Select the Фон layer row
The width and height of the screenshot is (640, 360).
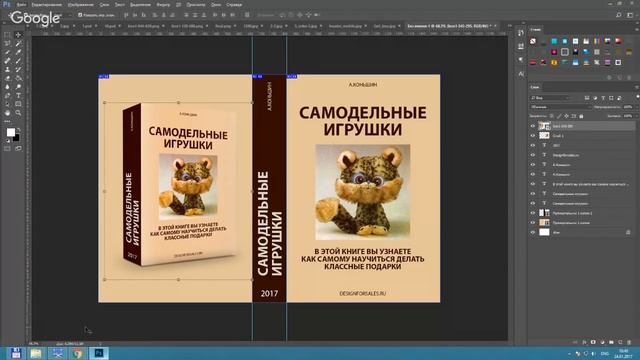tap(583, 232)
